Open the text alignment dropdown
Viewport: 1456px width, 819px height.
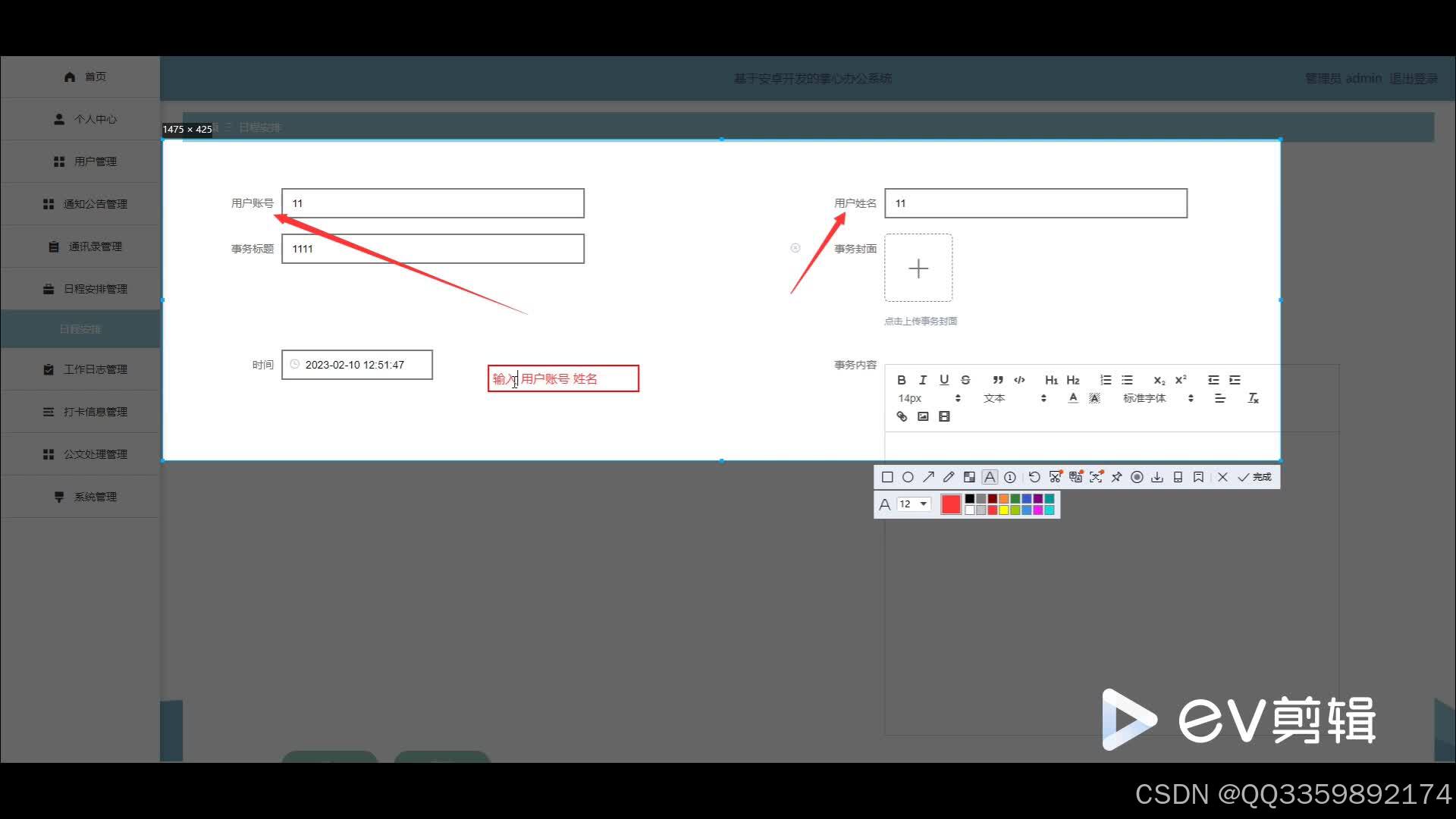[1220, 398]
